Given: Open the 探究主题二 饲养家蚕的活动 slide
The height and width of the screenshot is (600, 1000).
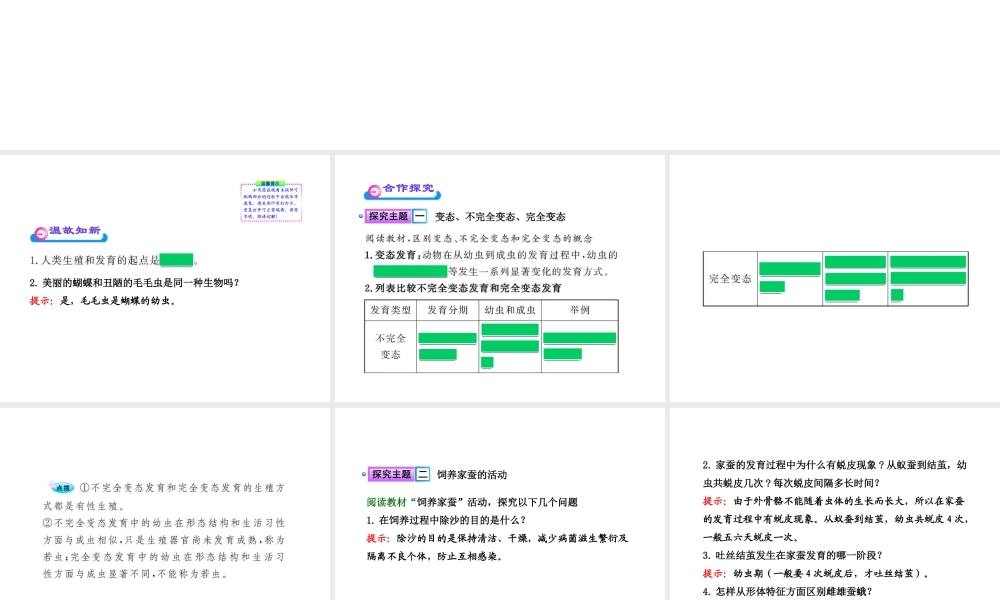Looking at the screenshot, I should (499, 504).
